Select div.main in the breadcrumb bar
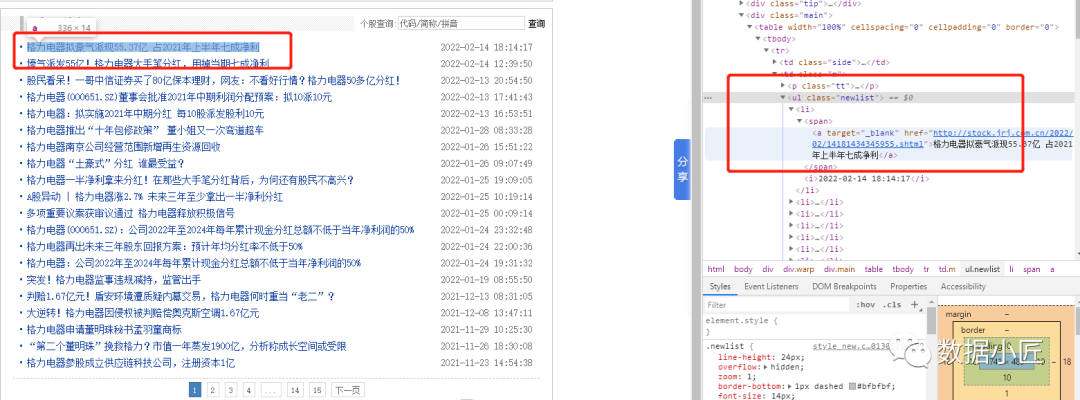The image size is (1080, 400). (840, 269)
